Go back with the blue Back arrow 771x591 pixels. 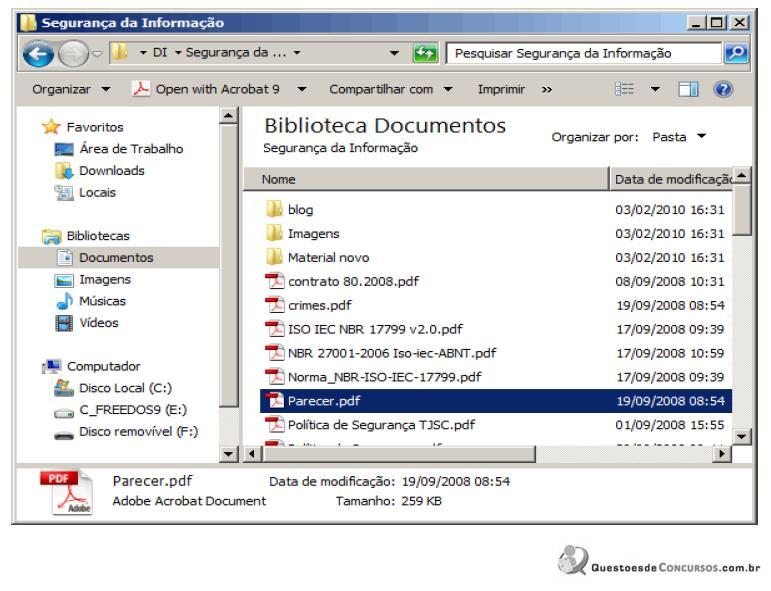(38, 54)
